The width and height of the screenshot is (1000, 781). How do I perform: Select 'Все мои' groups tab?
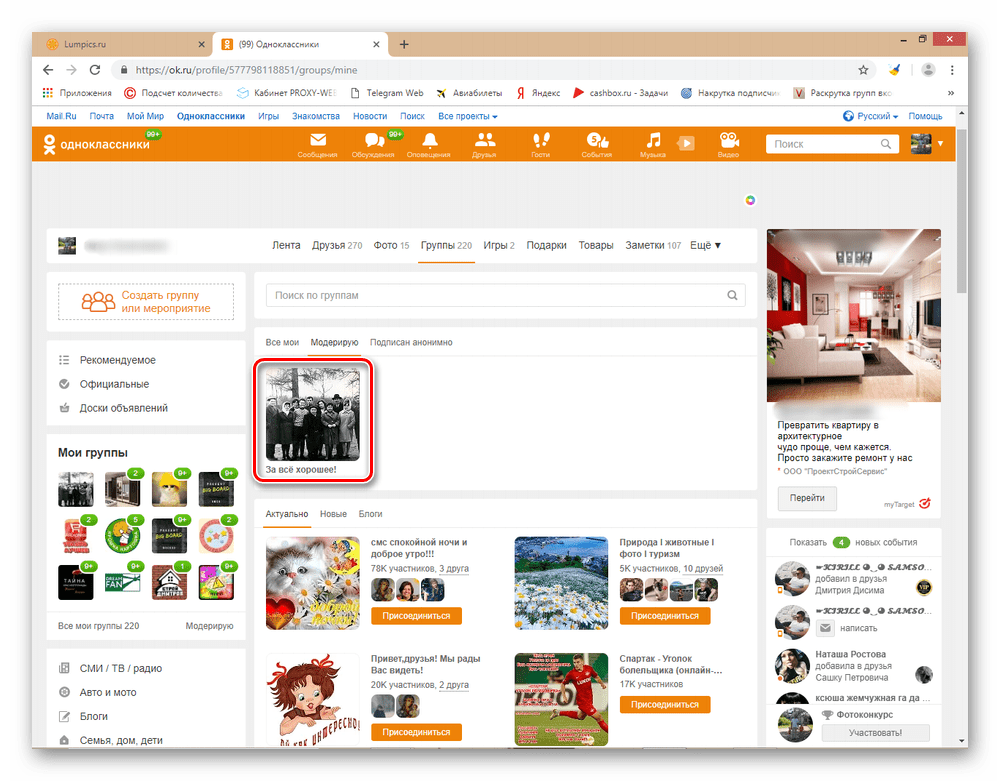(x=282, y=342)
